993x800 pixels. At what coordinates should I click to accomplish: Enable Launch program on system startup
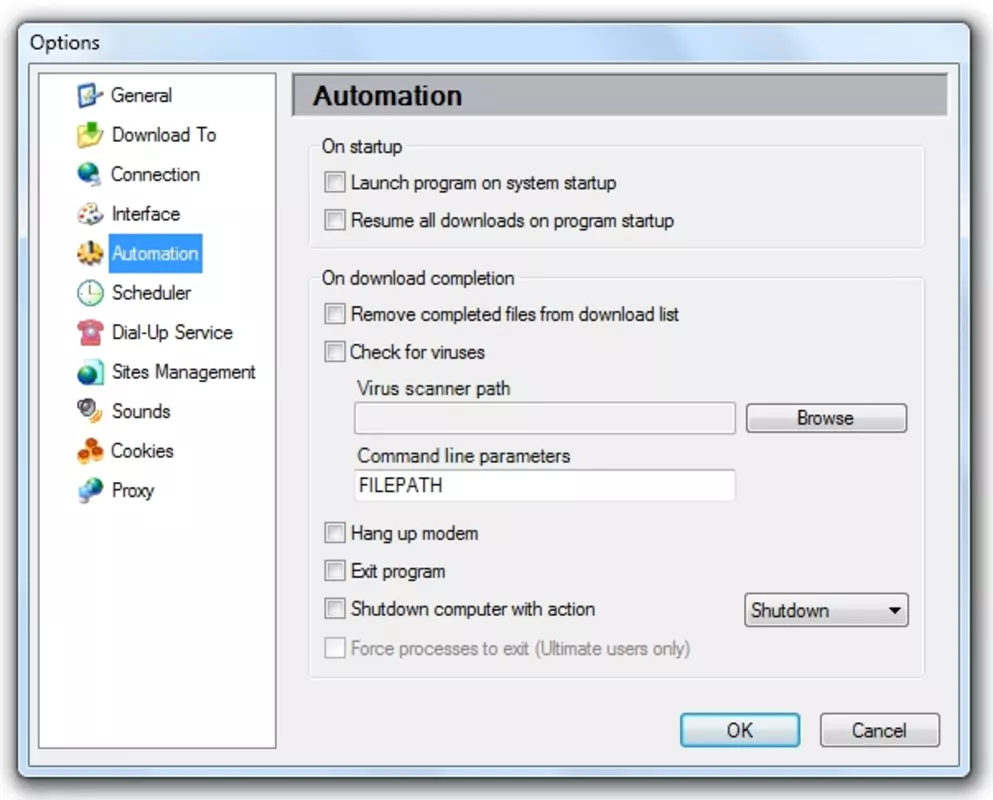[x=335, y=182]
